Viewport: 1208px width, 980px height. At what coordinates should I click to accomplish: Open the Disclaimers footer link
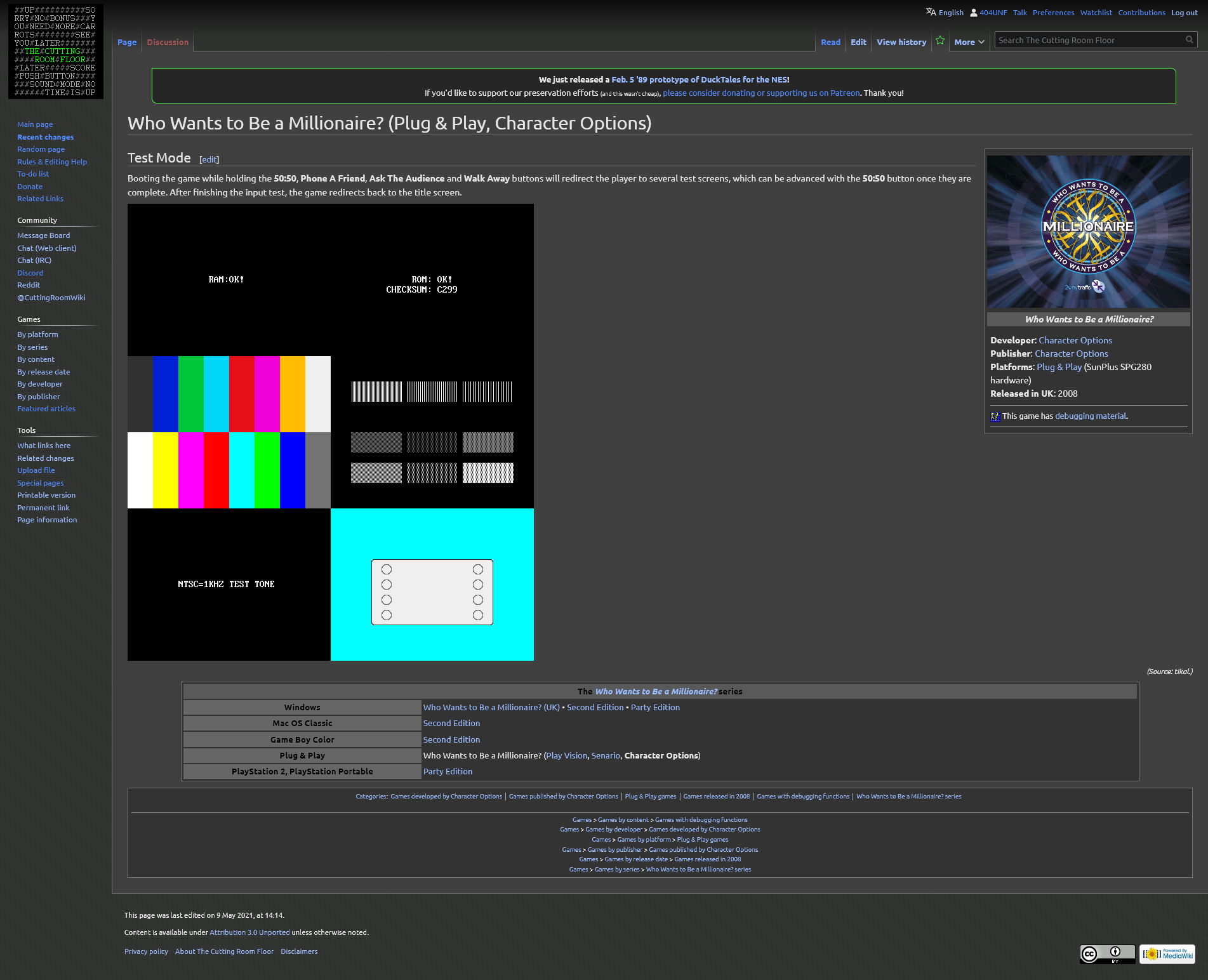pos(299,951)
